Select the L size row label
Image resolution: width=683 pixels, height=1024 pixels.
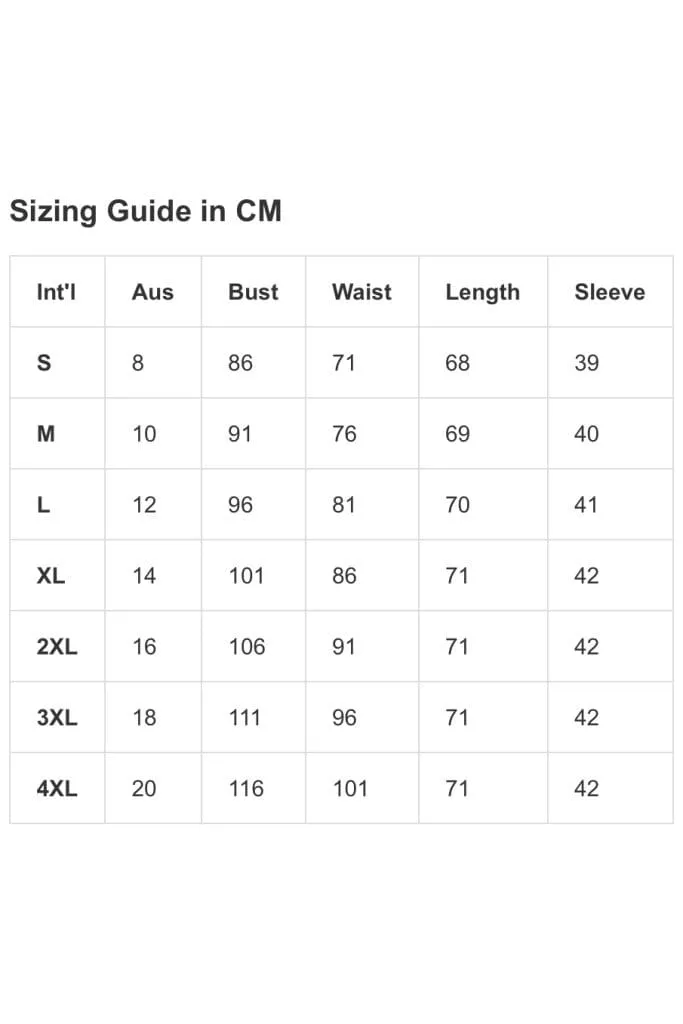click(x=43, y=505)
